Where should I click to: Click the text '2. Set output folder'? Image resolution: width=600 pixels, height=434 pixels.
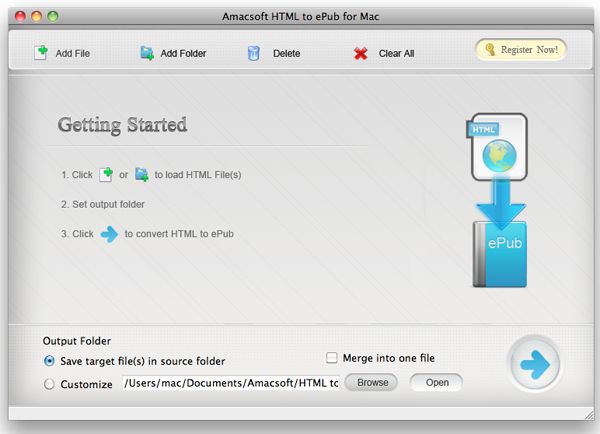(103, 204)
